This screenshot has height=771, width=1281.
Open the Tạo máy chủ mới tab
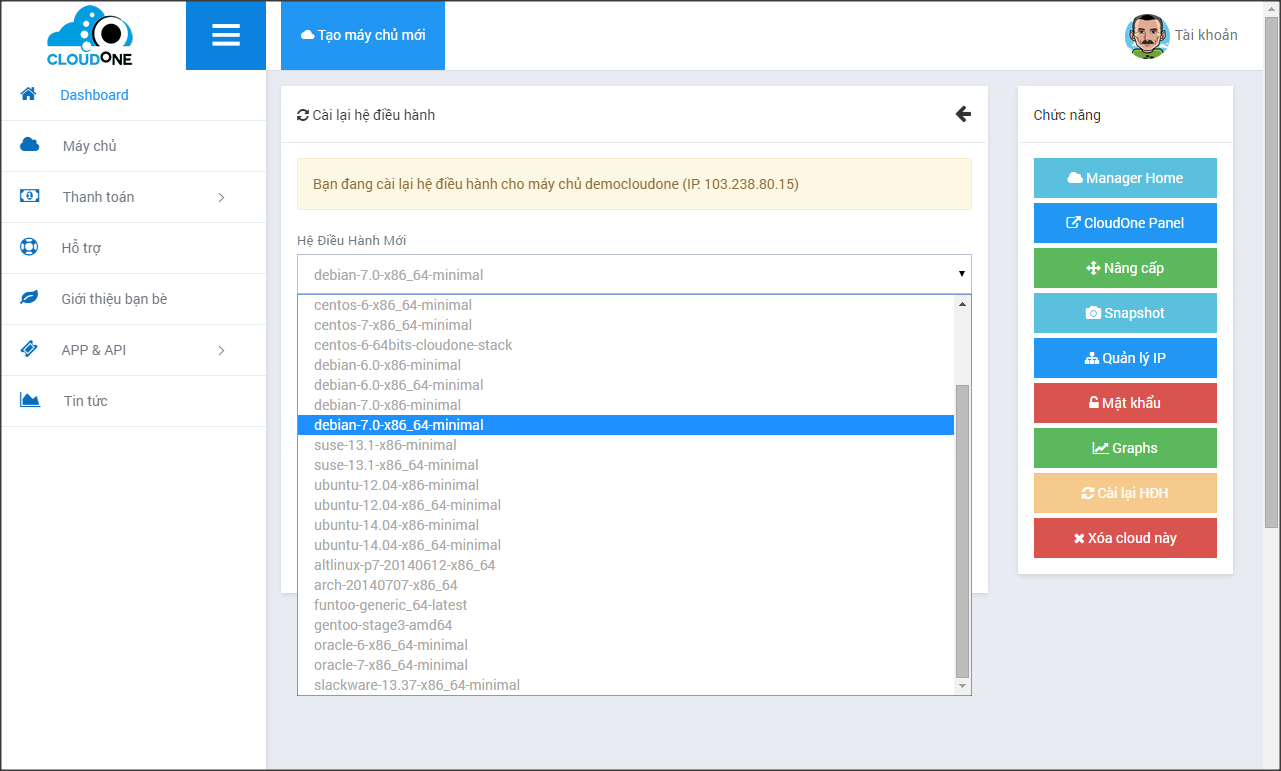(363, 35)
